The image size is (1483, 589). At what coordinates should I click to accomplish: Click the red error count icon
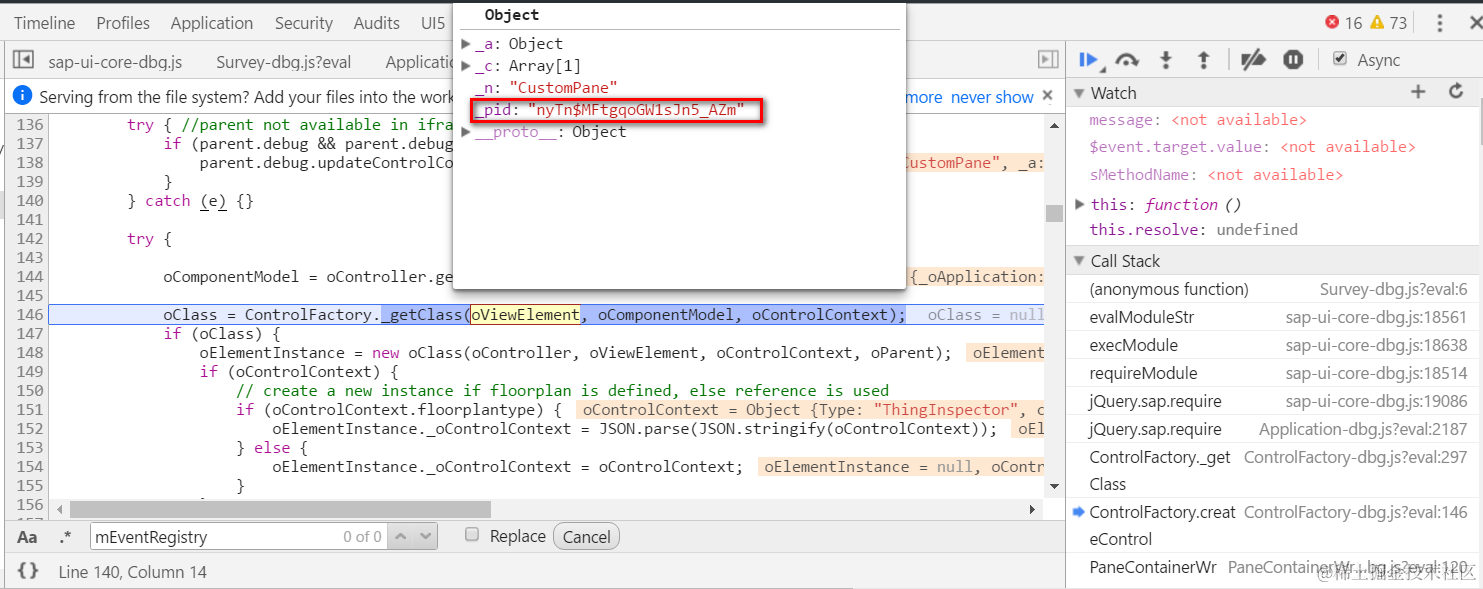(x=1331, y=22)
